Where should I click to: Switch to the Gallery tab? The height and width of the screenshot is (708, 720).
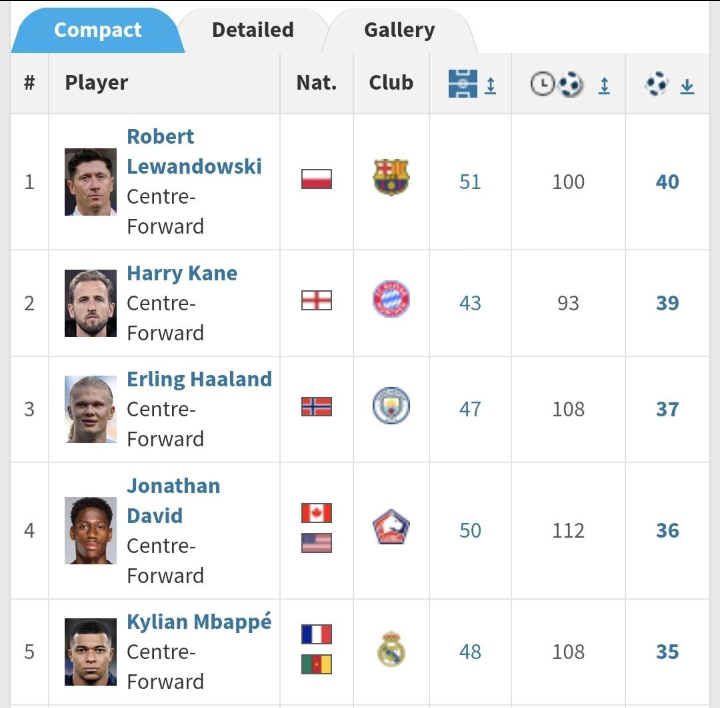pyautogui.click(x=399, y=30)
